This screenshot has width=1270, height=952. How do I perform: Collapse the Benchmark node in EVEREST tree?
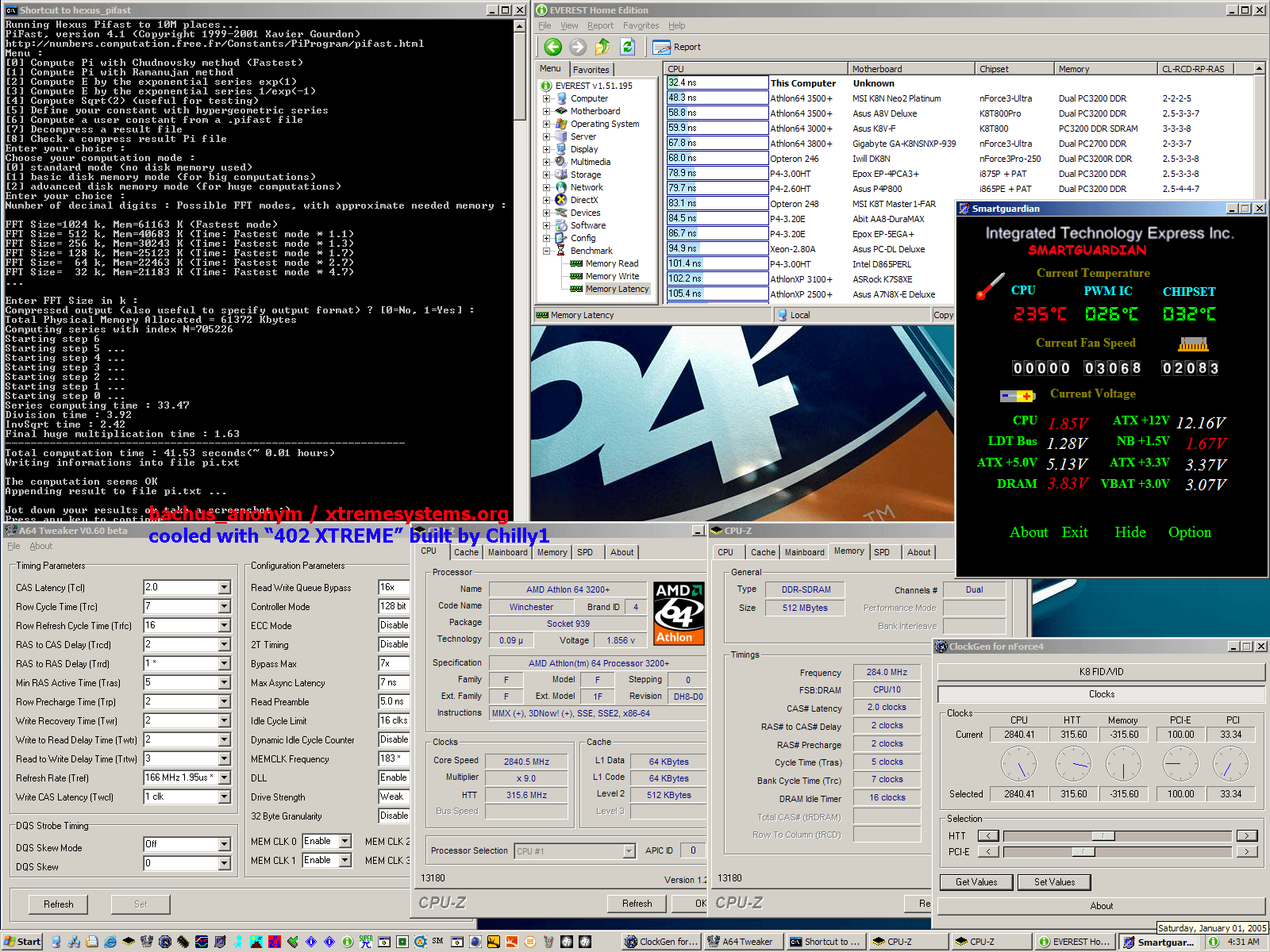(x=546, y=251)
